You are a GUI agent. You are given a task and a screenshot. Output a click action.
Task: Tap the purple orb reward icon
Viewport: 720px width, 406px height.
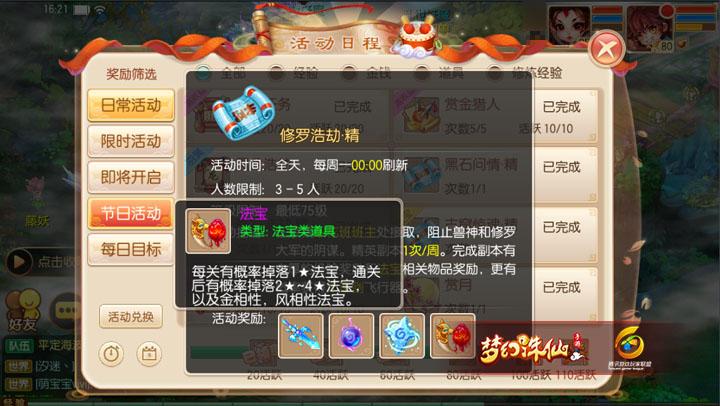point(351,336)
